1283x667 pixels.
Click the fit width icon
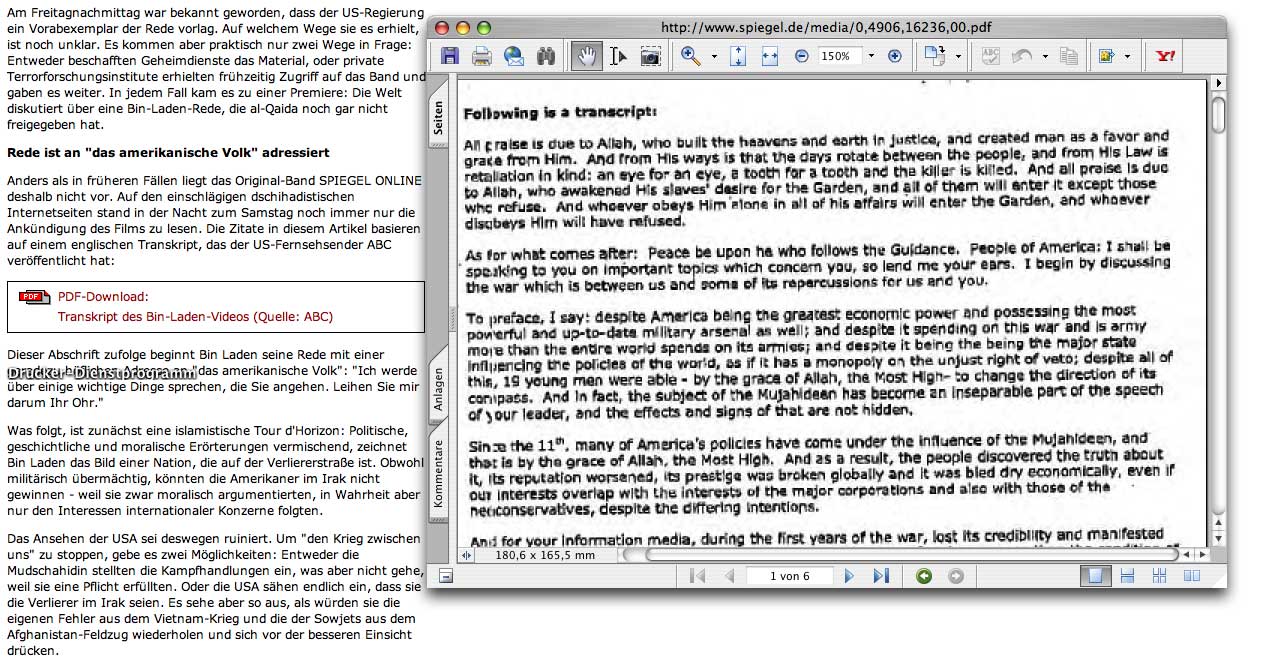[x=769, y=57]
